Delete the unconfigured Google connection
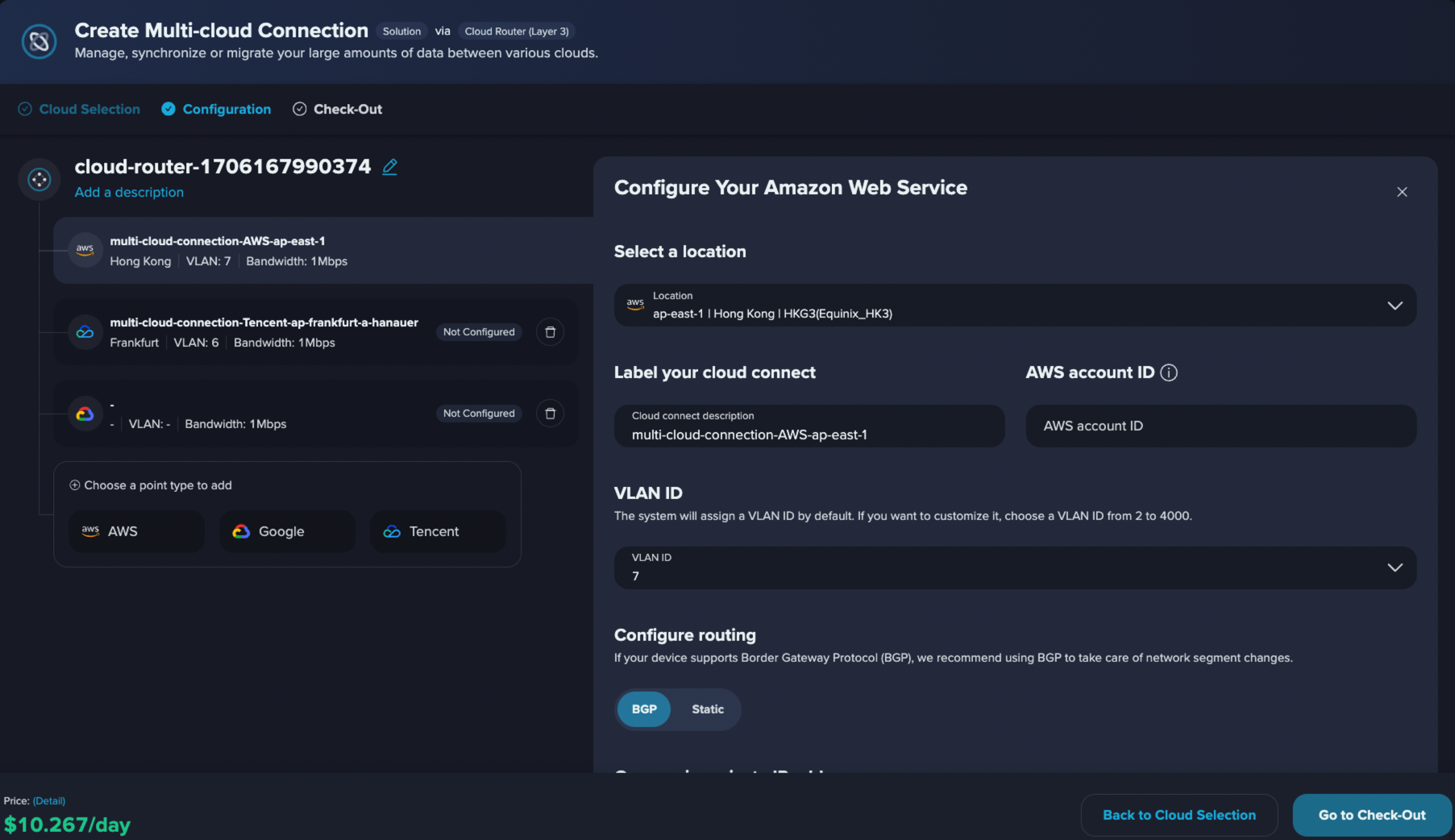This screenshot has width=1455, height=840. tap(550, 414)
